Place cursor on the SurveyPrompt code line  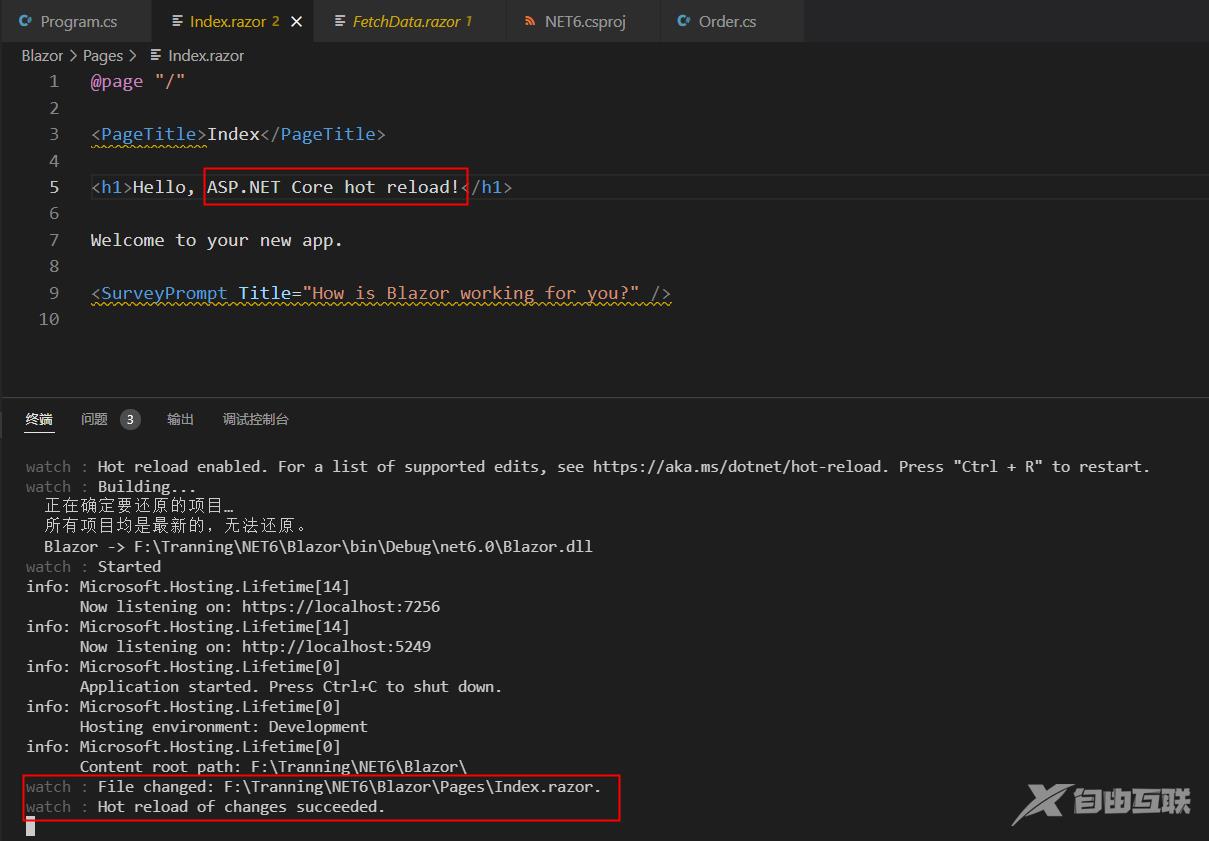click(380, 294)
